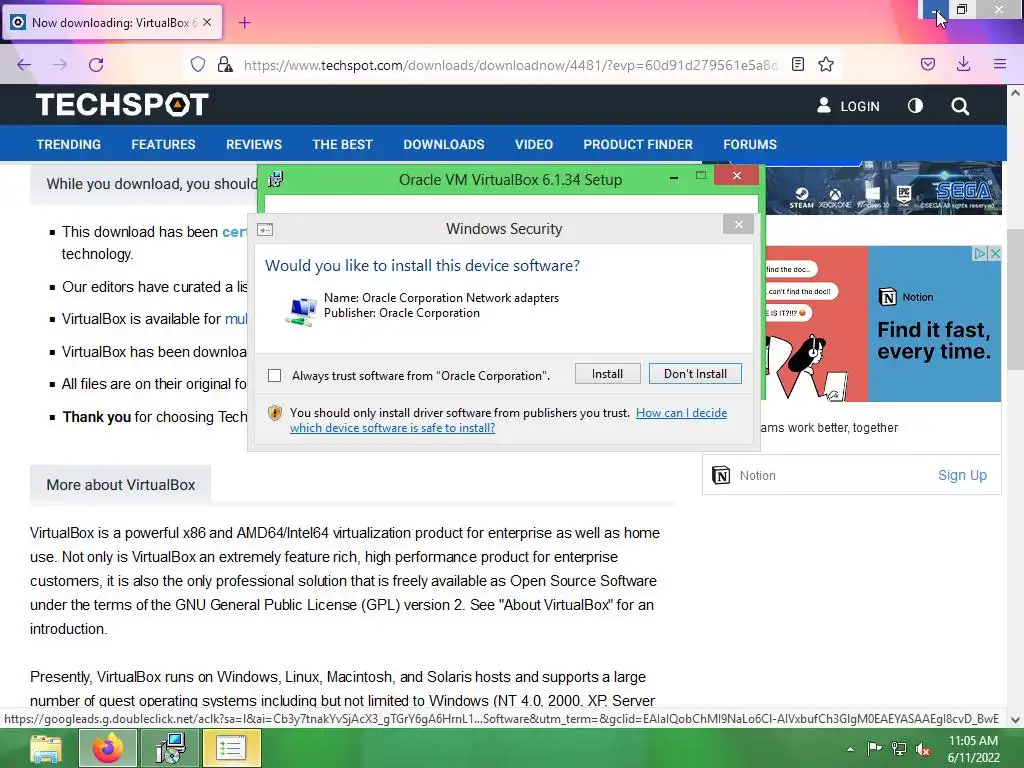Open TechSpot search magnifier
This screenshot has width=1024, height=768.
960,106
